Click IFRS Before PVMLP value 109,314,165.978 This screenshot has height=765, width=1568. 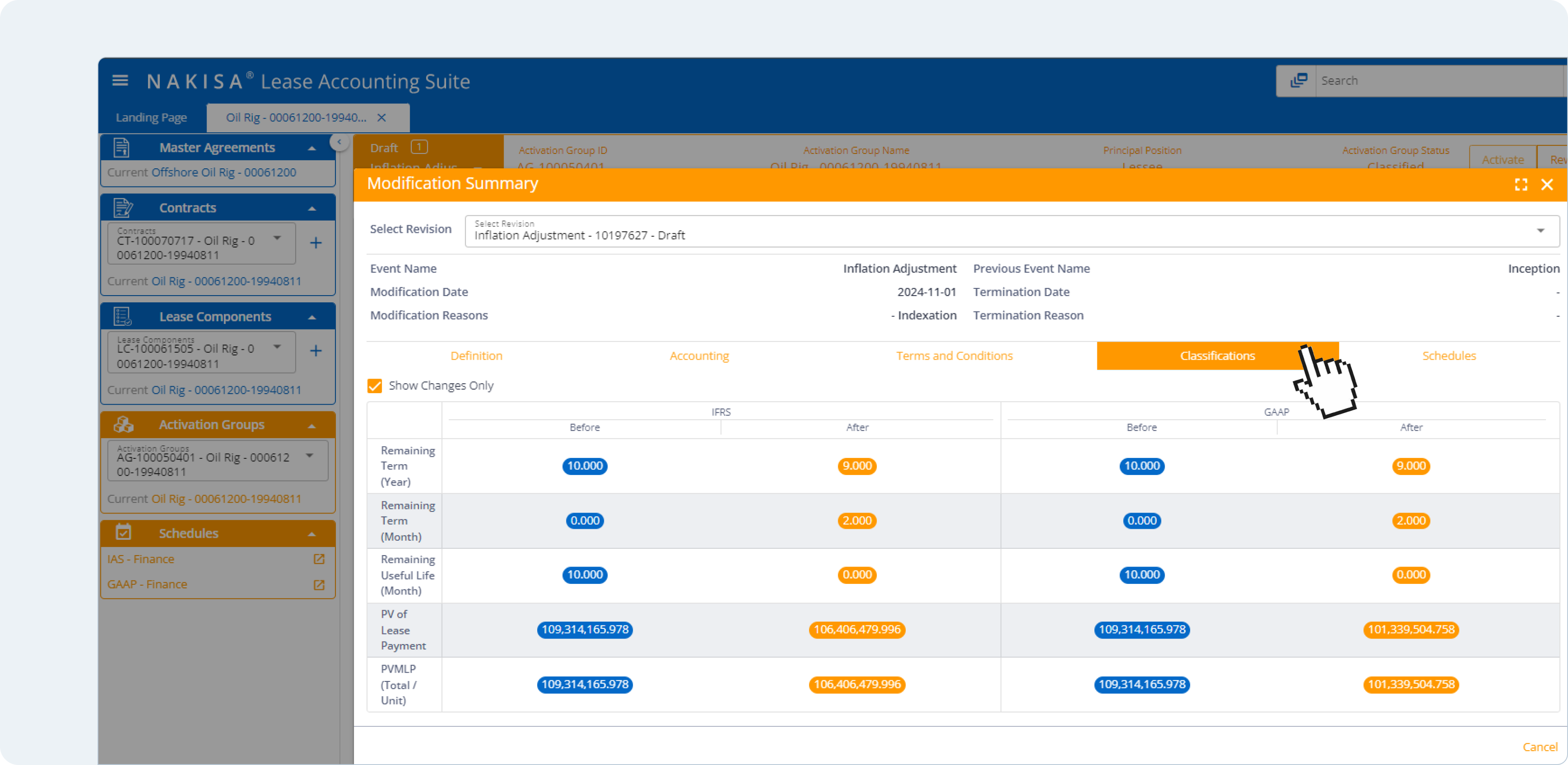point(584,684)
